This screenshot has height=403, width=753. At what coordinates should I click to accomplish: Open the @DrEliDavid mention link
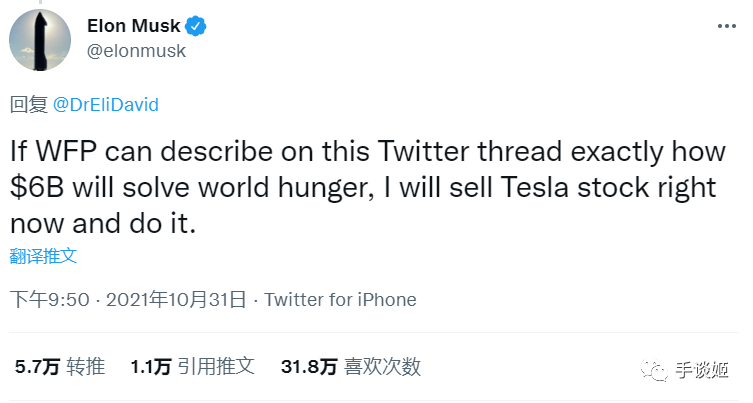click(x=105, y=105)
